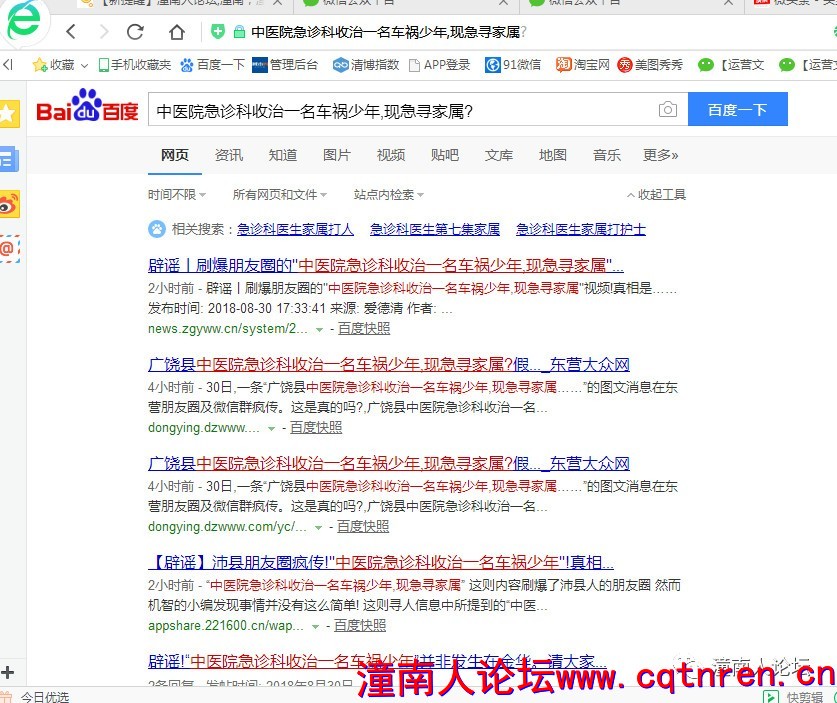
Task: Open the first 【运营文 WeChat bookmark
Action: point(731,65)
